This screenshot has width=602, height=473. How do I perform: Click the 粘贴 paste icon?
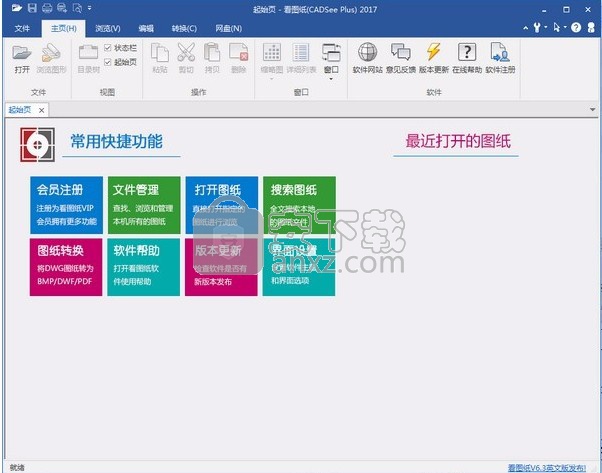[160, 53]
